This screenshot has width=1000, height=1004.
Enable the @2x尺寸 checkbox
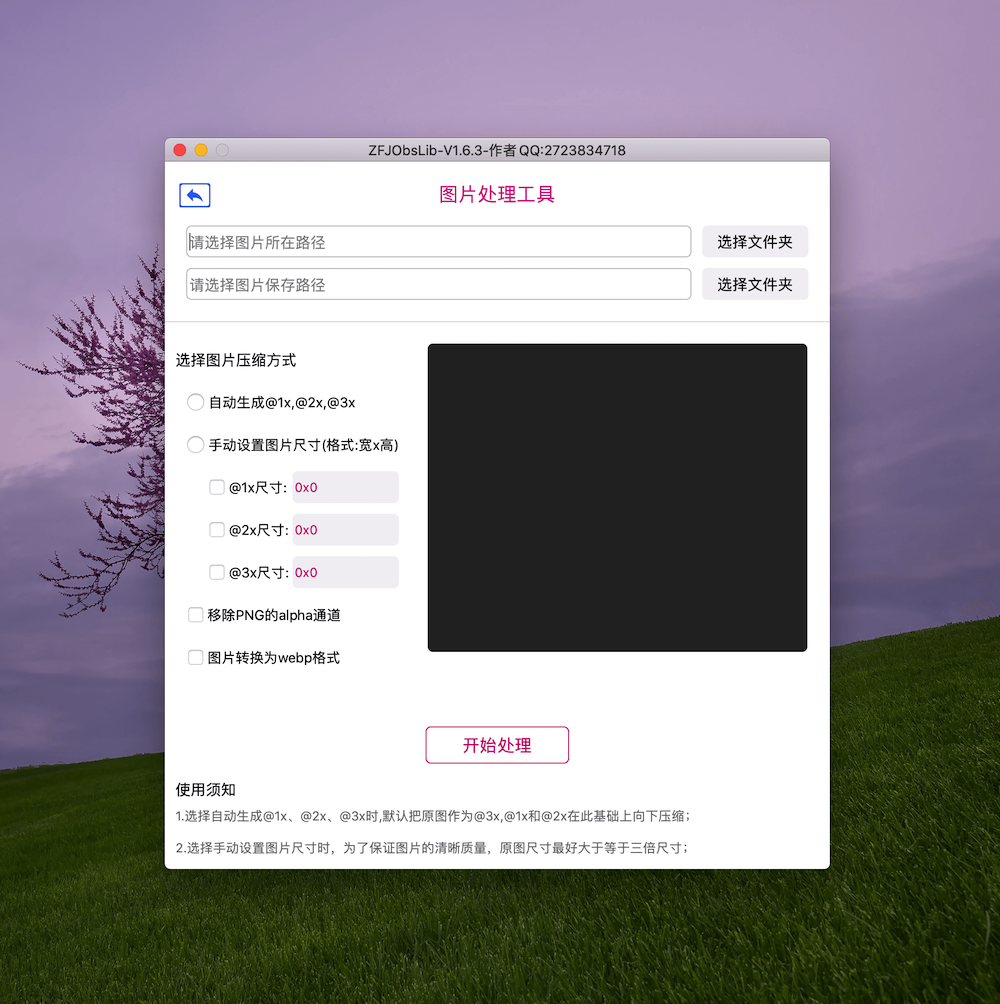[217, 530]
